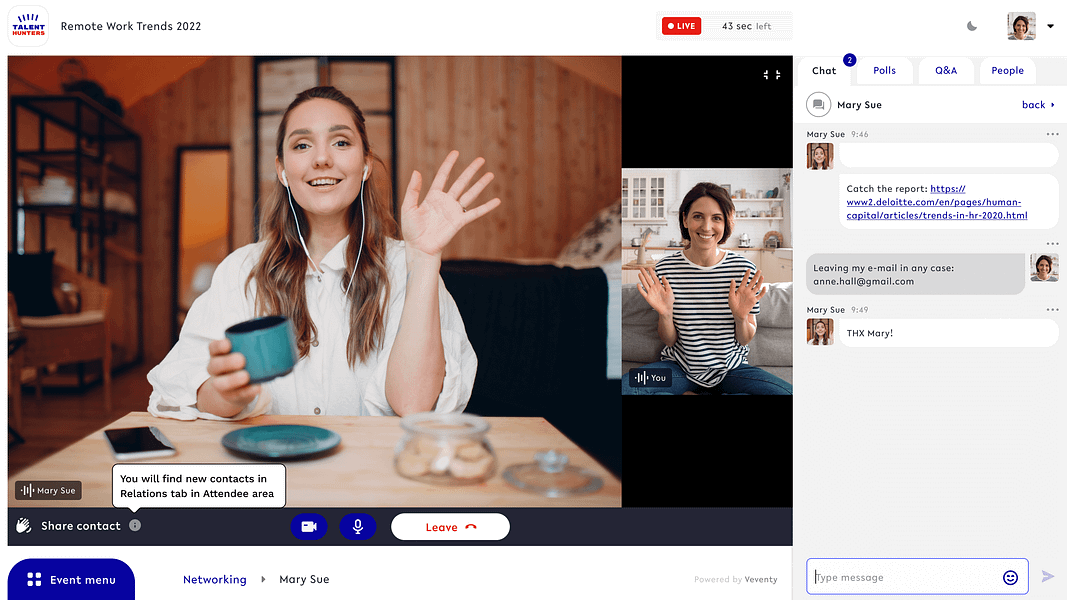Viewport: 1067px width, 600px height.
Task: Click the Relations tab tooltip text
Action: click(x=199, y=486)
